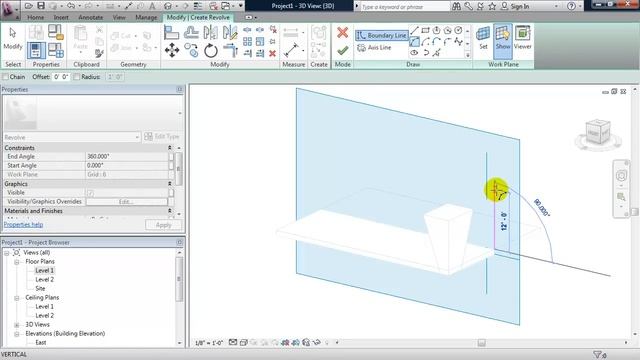Image resolution: width=640 pixels, height=360 pixels.
Task: Select the Rectangle draw tool
Action: [x=425, y=31]
